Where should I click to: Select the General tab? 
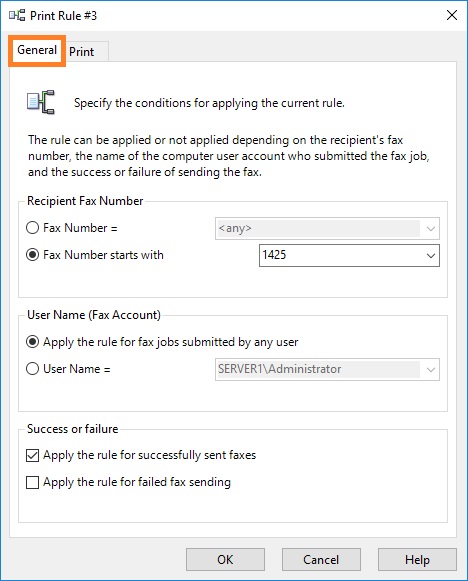37,50
